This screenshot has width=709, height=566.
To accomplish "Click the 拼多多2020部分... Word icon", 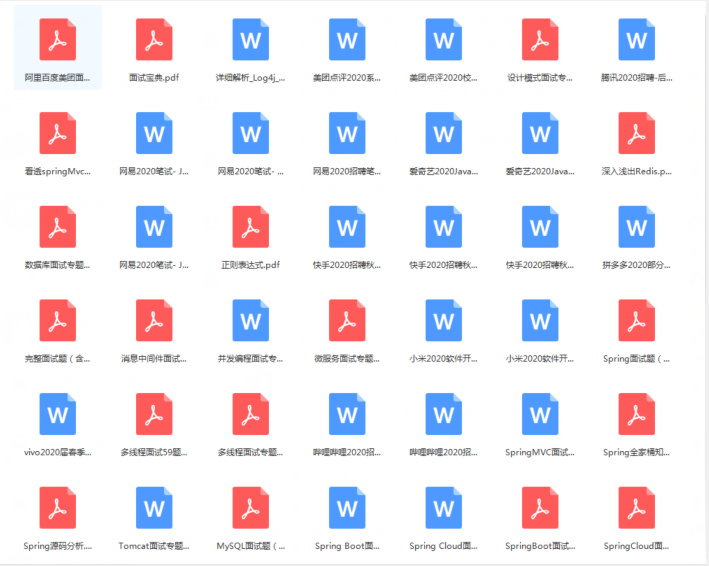I will pyautogui.click(x=637, y=226).
